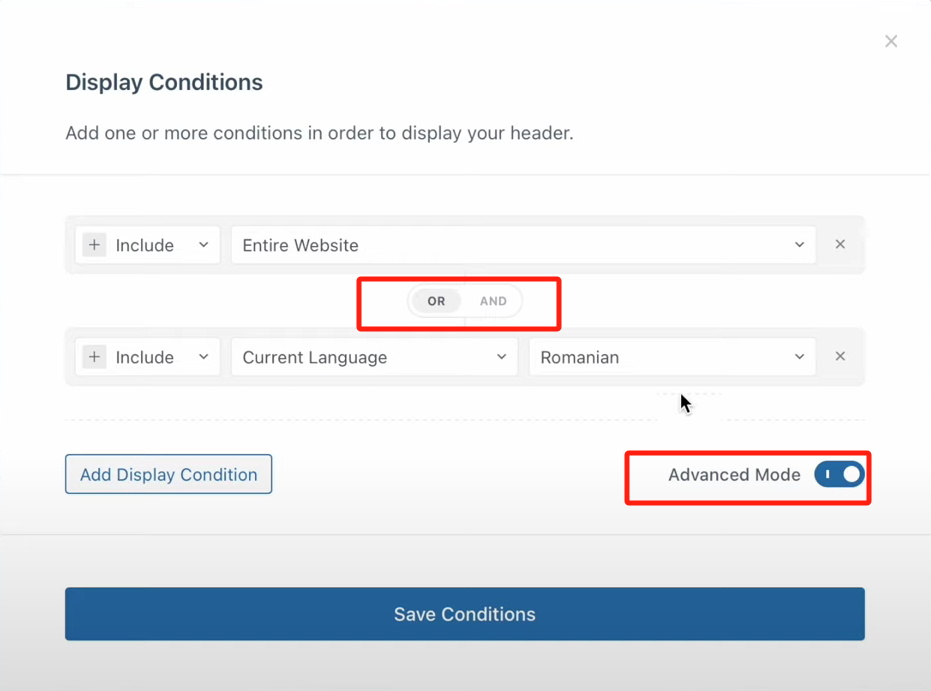Click chevron arrow of Entire Website dropdown
The image size is (931, 691).
[799, 245]
